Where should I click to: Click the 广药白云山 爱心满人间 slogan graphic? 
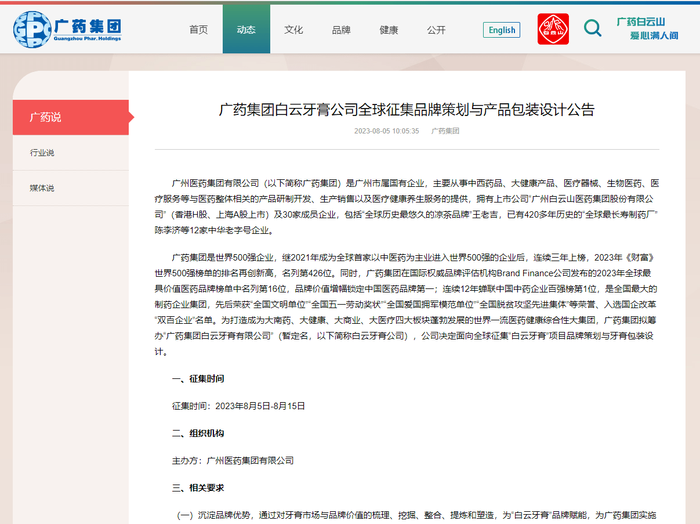tap(647, 29)
